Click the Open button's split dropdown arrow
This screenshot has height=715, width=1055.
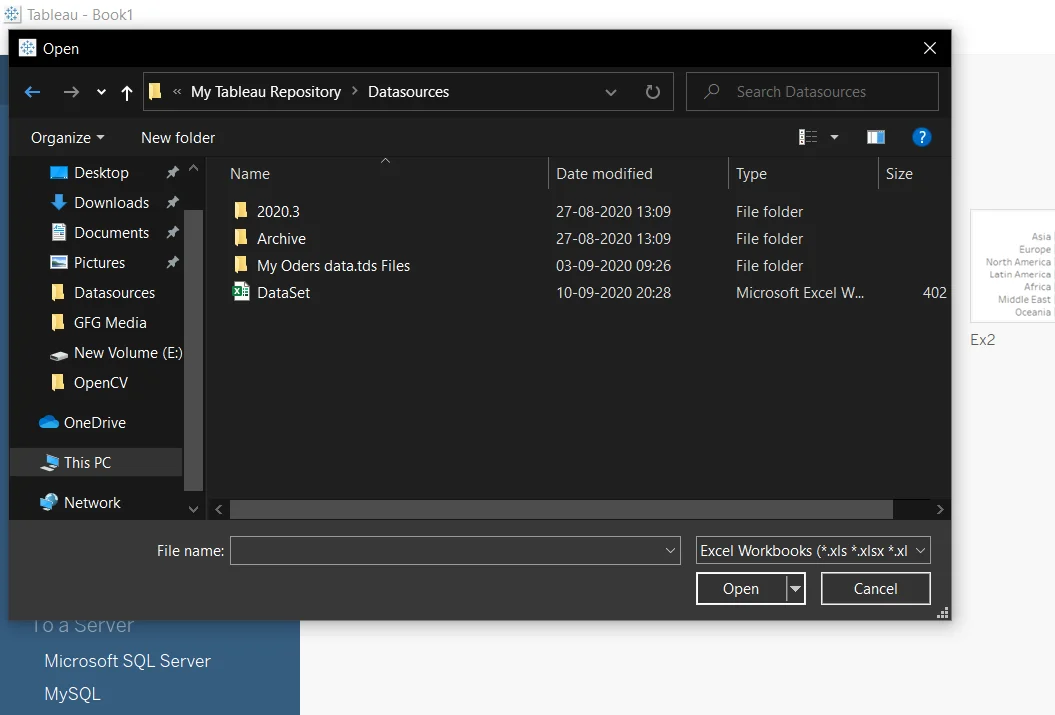click(795, 589)
